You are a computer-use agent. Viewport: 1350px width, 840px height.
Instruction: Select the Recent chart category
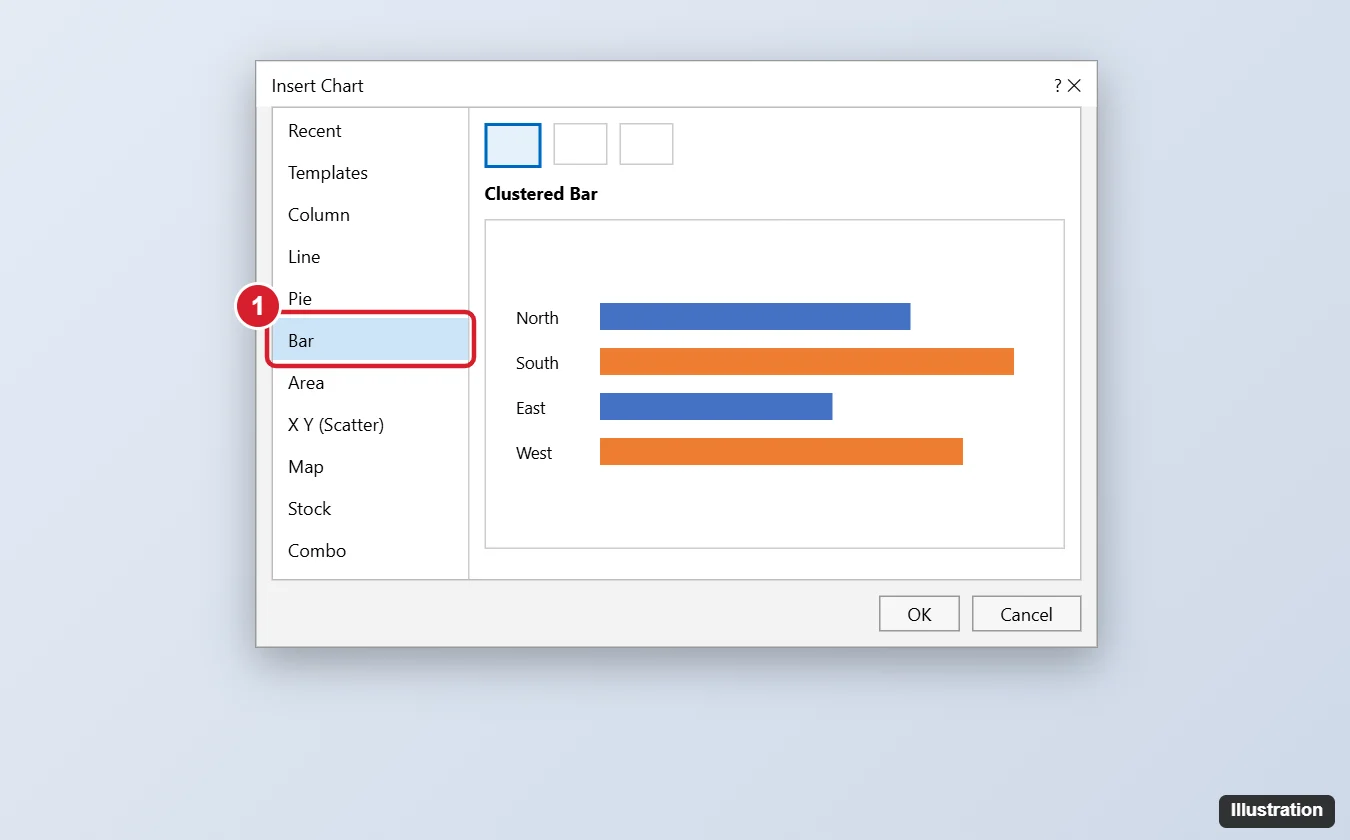(370, 131)
